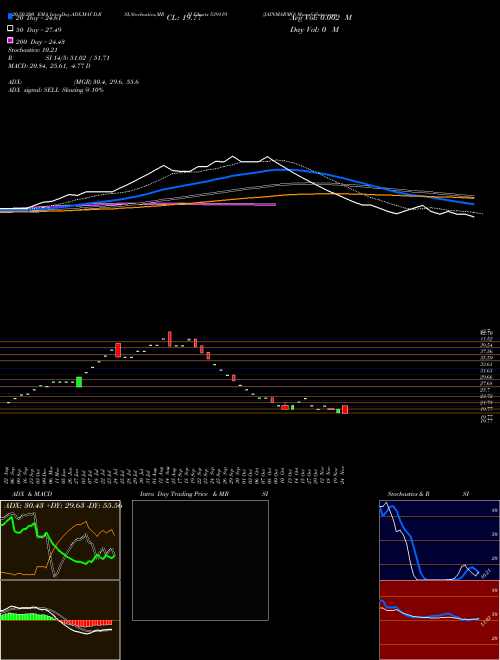Viewport: 500px width, 660px height.
Task: Click the tall red candlestick at the price peak
Action: pos(170,339)
